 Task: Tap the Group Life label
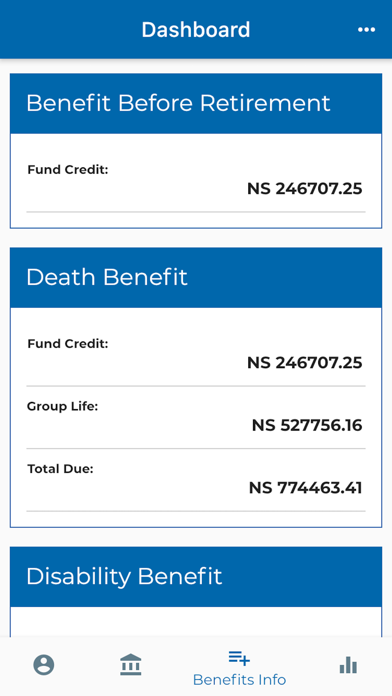[x=63, y=406]
